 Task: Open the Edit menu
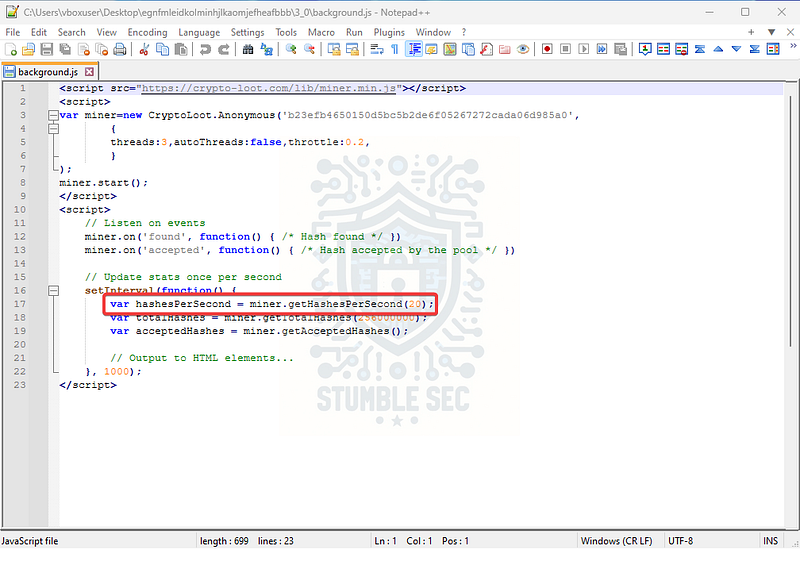tap(39, 32)
